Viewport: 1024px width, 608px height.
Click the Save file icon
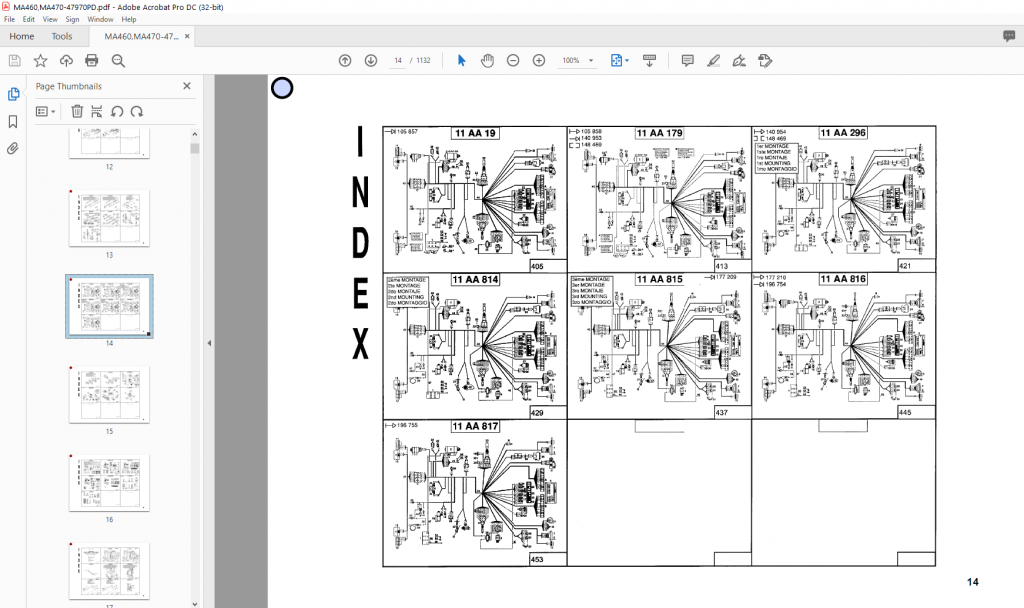(14, 61)
